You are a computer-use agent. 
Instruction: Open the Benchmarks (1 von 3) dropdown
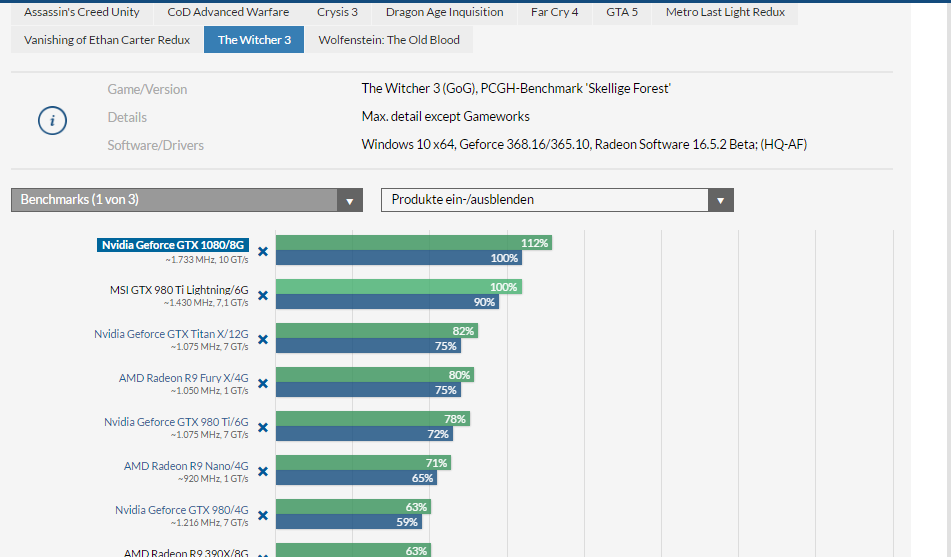(187, 200)
